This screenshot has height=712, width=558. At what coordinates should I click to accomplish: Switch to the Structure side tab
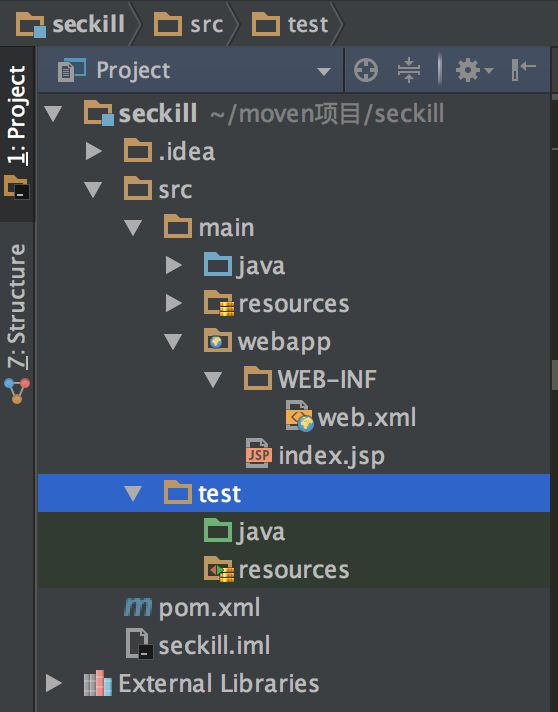[x=17, y=323]
